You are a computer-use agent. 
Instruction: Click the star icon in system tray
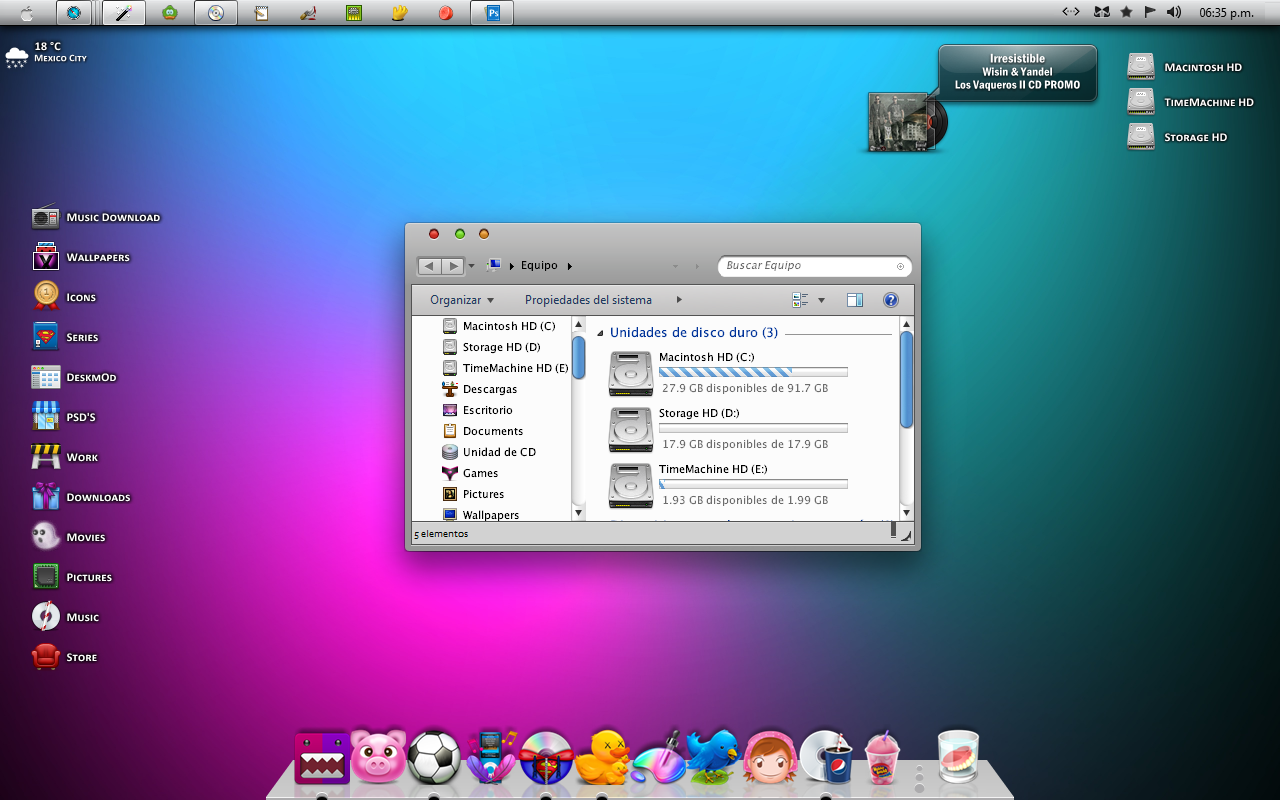1126,12
